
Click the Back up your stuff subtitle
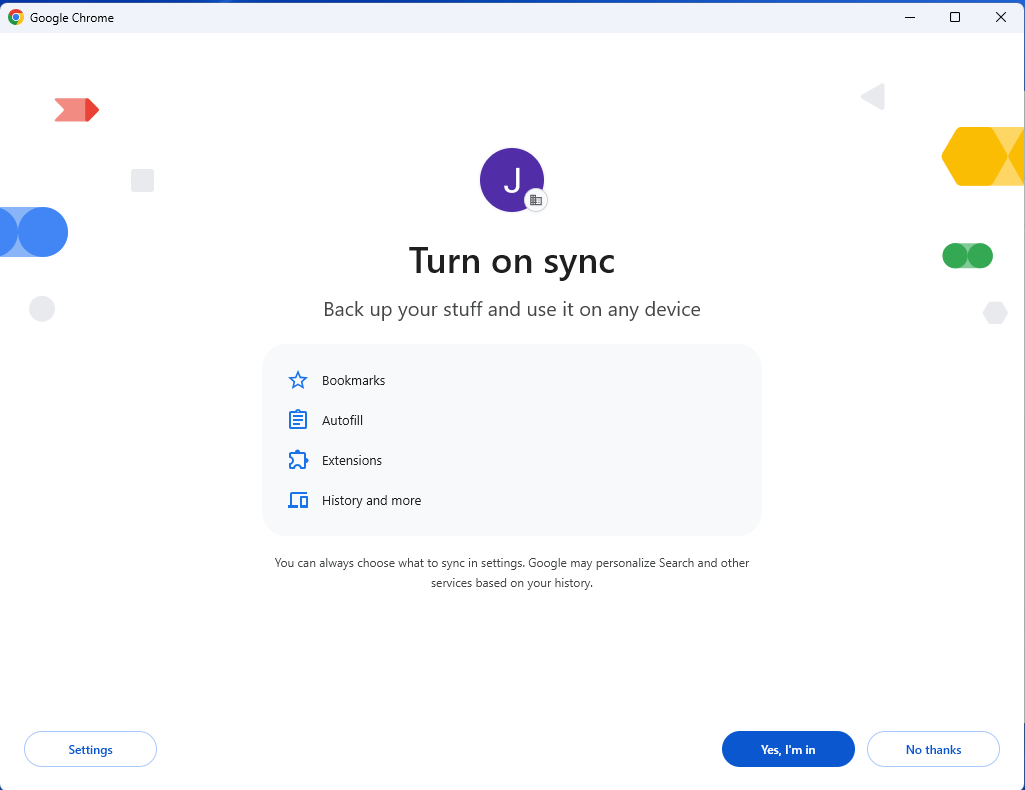coord(512,309)
